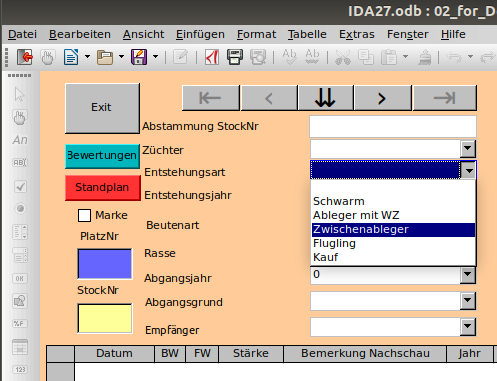Click the double down-arrow navigation button

point(326,98)
